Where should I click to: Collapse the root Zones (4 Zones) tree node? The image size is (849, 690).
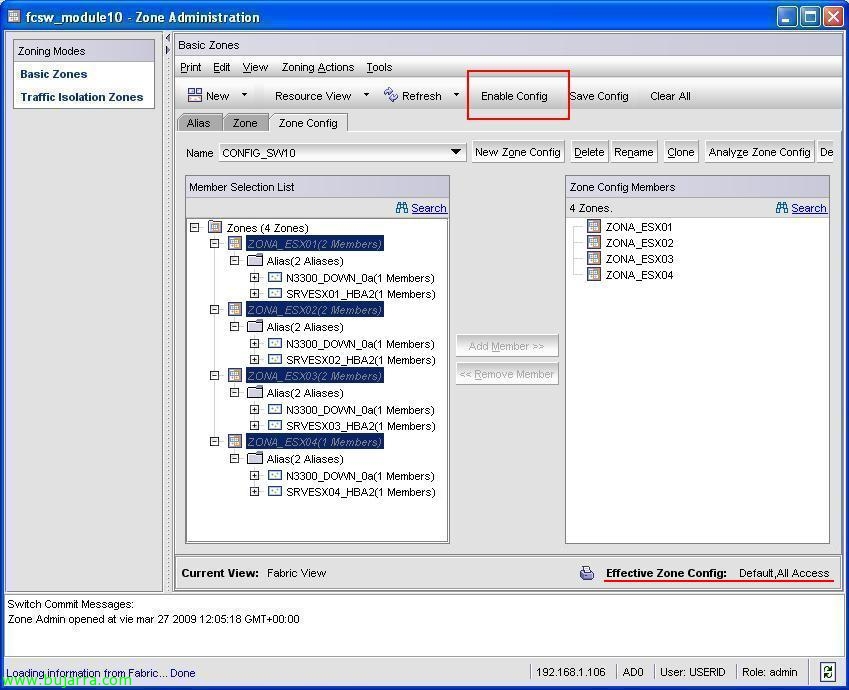tap(195, 228)
